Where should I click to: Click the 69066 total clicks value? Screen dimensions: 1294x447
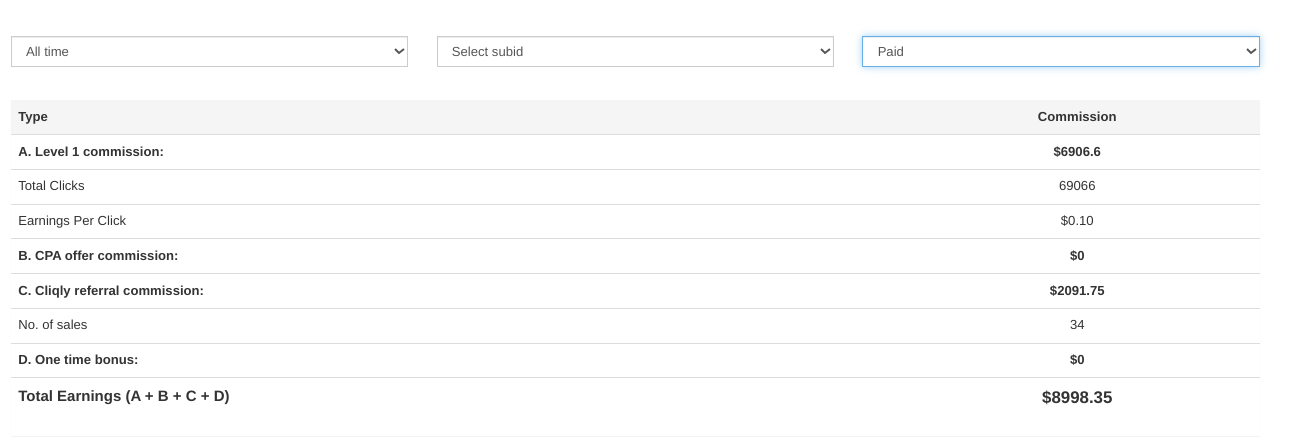pos(1077,186)
